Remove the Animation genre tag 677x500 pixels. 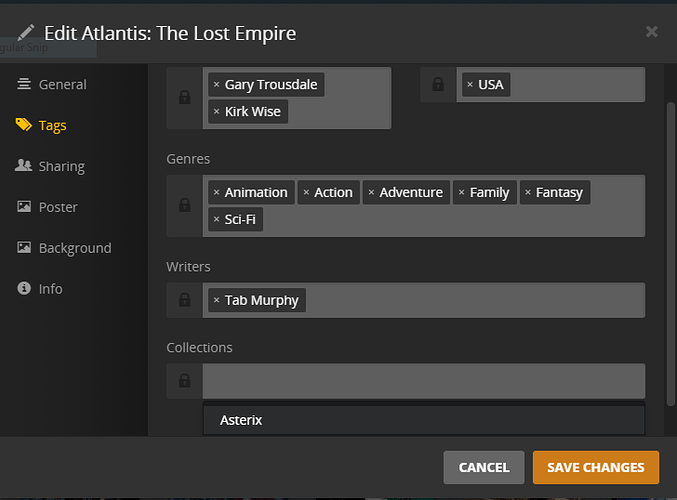click(x=216, y=193)
